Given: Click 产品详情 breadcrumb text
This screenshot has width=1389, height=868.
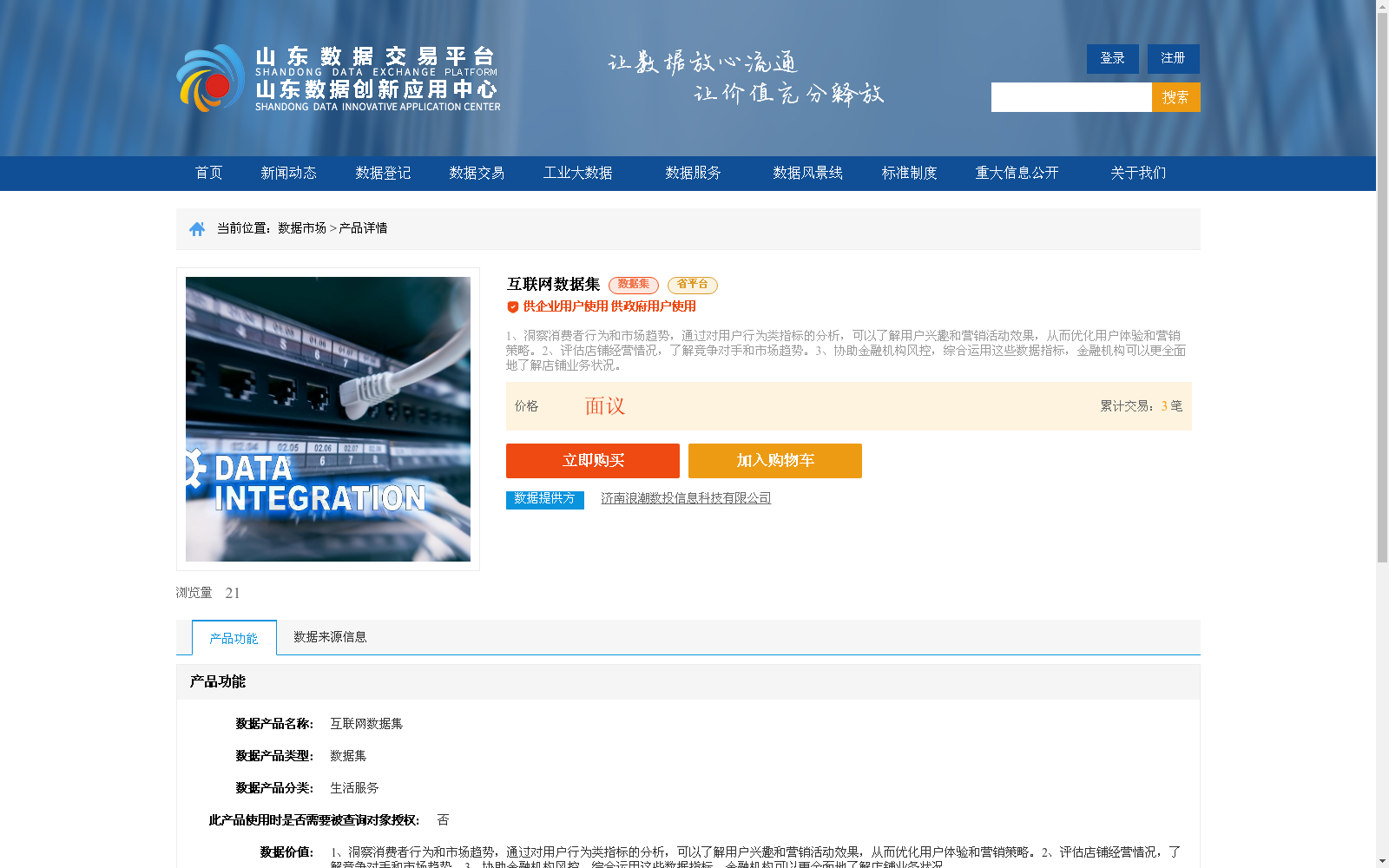Looking at the screenshot, I should pyautogui.click(x=363, y=228).
